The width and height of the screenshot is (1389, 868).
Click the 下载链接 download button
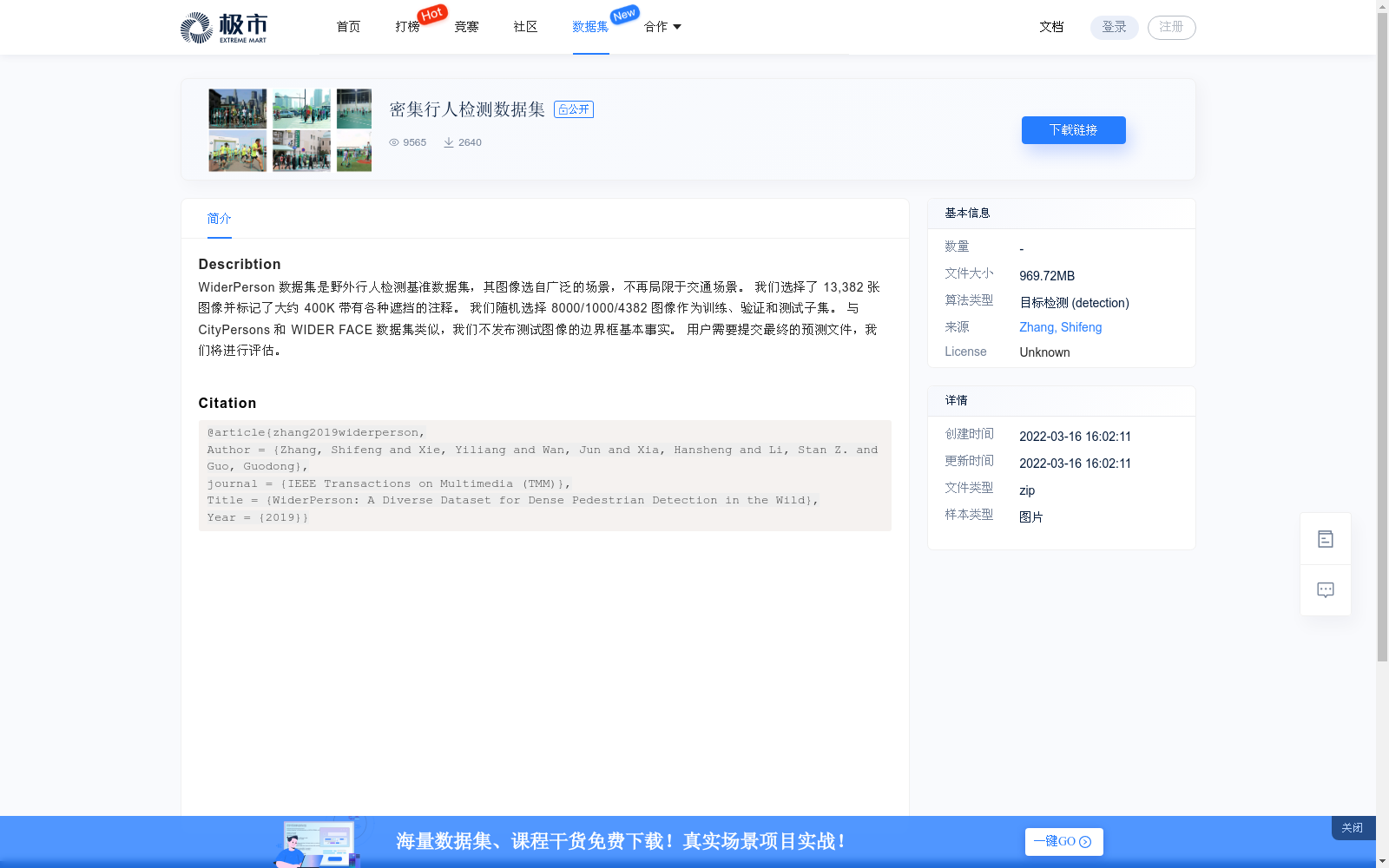tap(1073, 130)
